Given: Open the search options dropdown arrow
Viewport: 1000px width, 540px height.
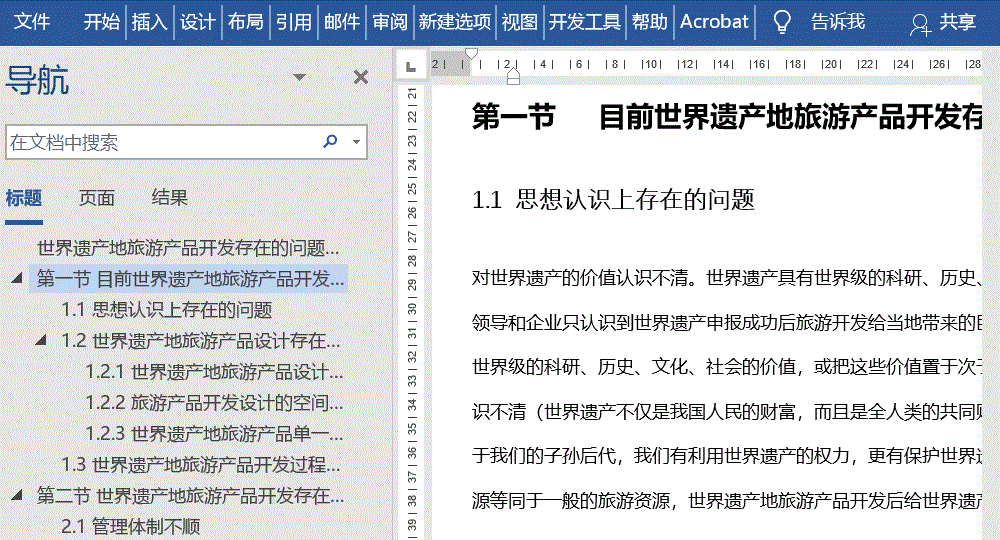Looking at the screenshot, I should point(357,142).
